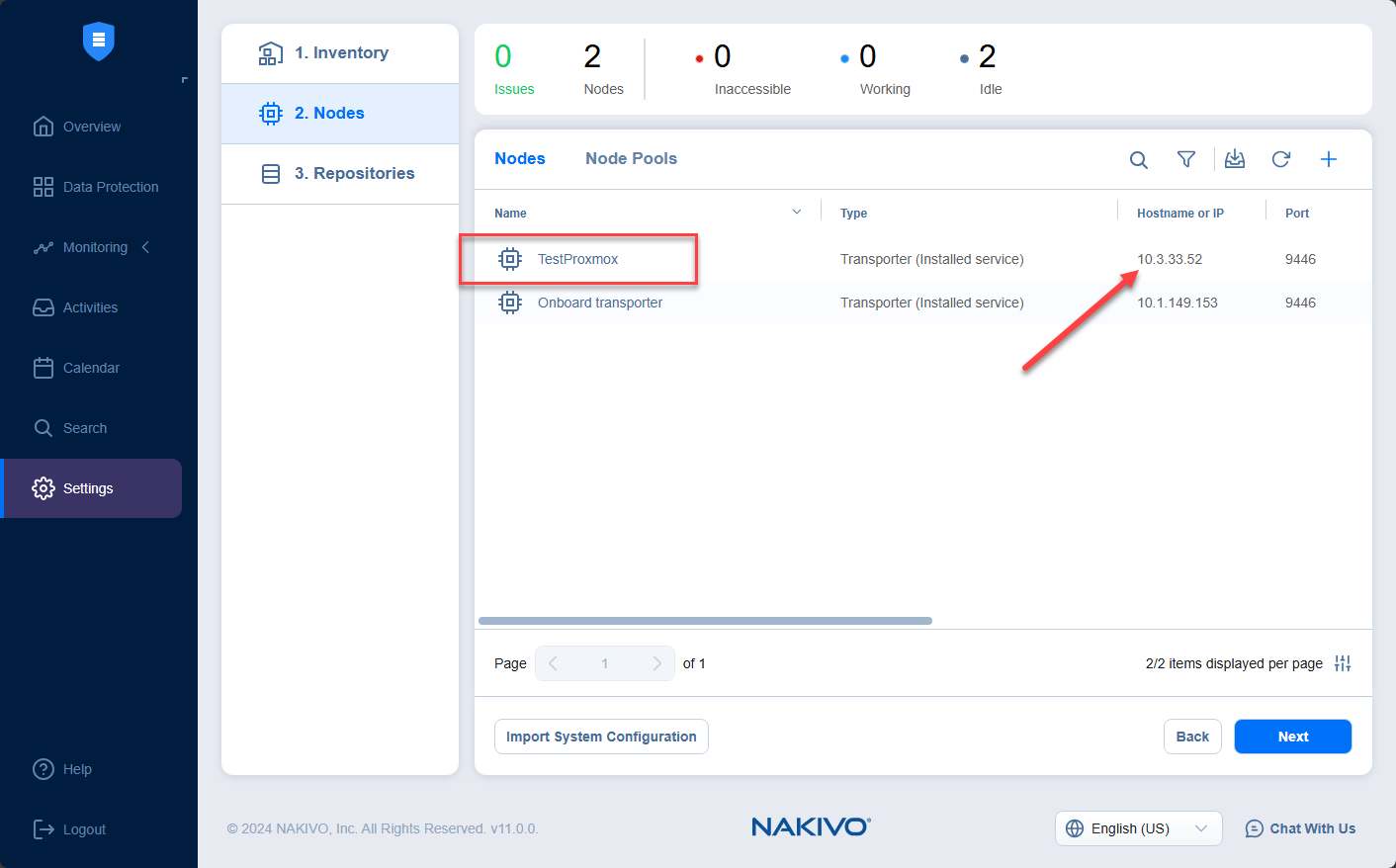Go to the previous page arrow
The height and width of the screenshot is (868, 1396).
coord(553,663)
